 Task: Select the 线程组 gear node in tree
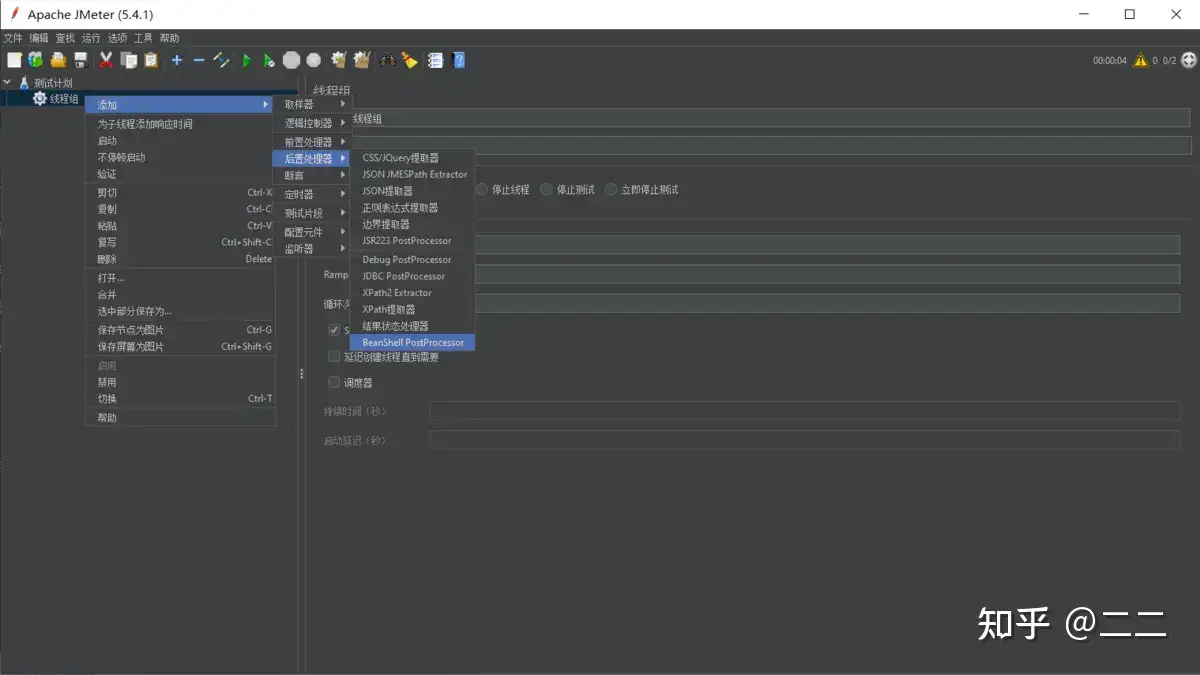pos(56,99)
